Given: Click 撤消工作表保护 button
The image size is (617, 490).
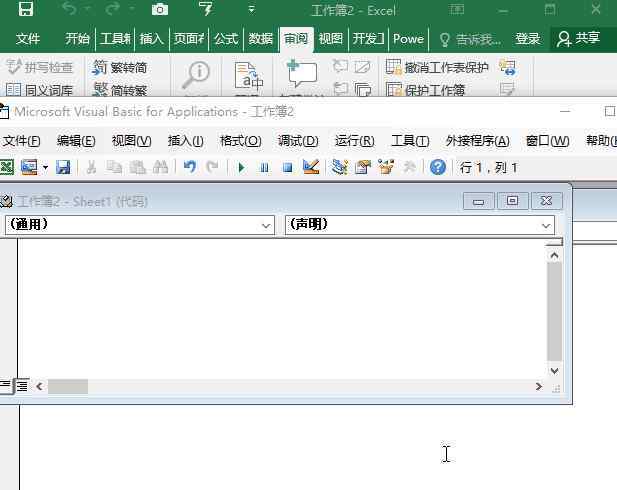Looking at the screenshot, I should point(437,67).
